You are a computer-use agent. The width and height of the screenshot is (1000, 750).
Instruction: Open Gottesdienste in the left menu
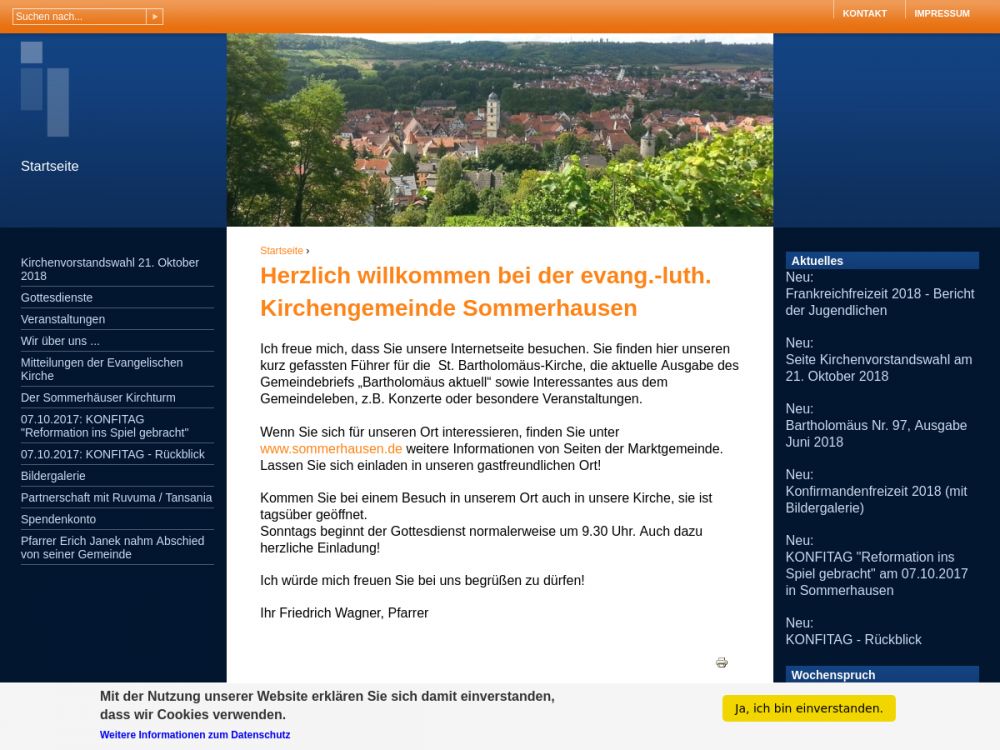pyautogui.click(x=57, y=298)
